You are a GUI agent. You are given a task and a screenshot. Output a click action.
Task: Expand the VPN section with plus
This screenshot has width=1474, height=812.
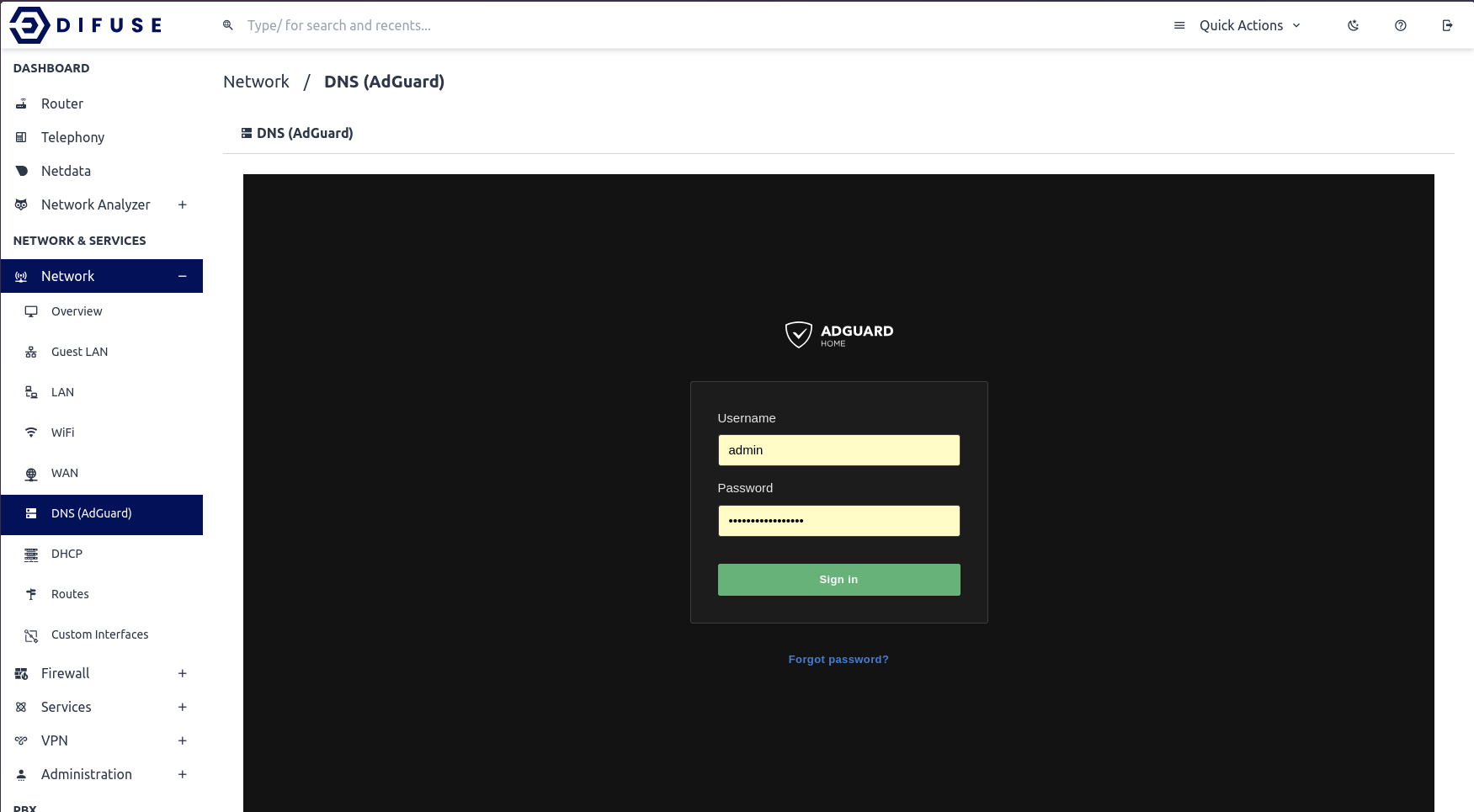pos(182,740)
